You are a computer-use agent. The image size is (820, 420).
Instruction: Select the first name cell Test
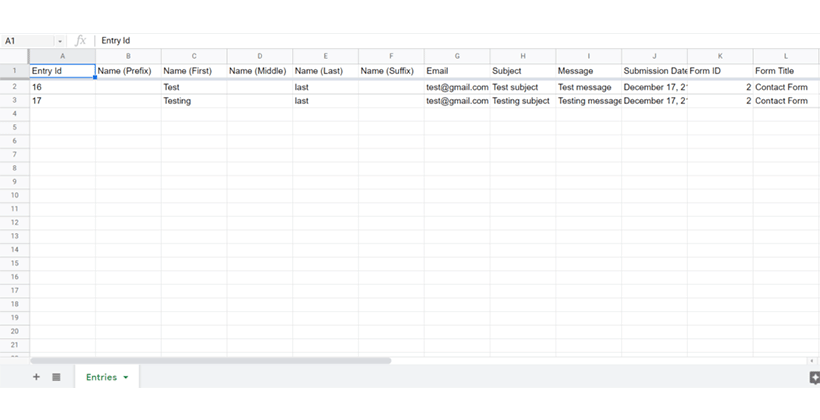tap(194, 87)
